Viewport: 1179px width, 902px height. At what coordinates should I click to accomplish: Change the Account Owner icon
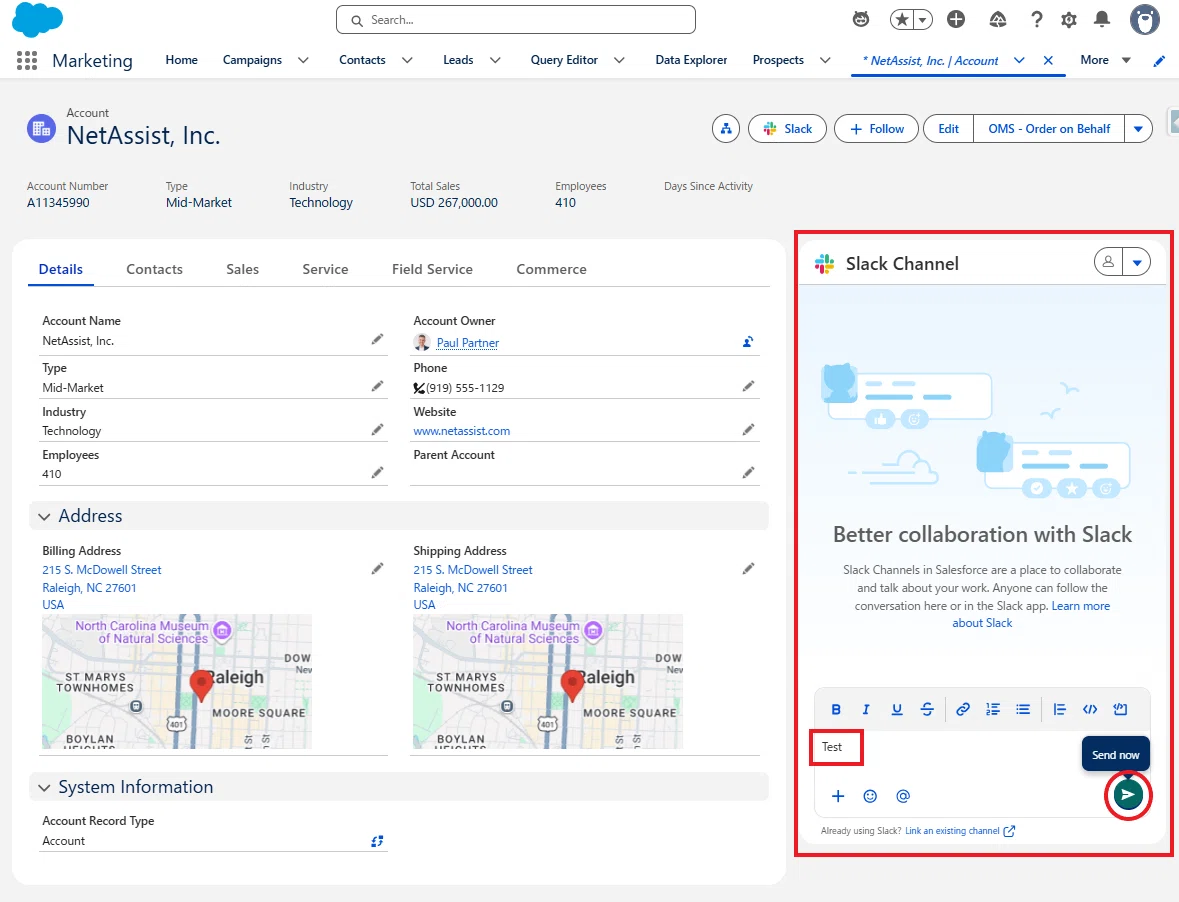click(748, 342)
